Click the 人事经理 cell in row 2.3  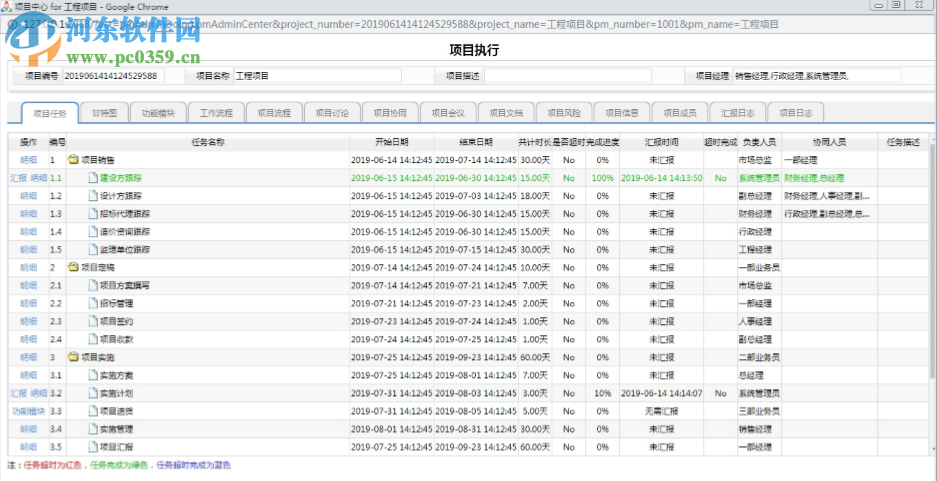760,321
